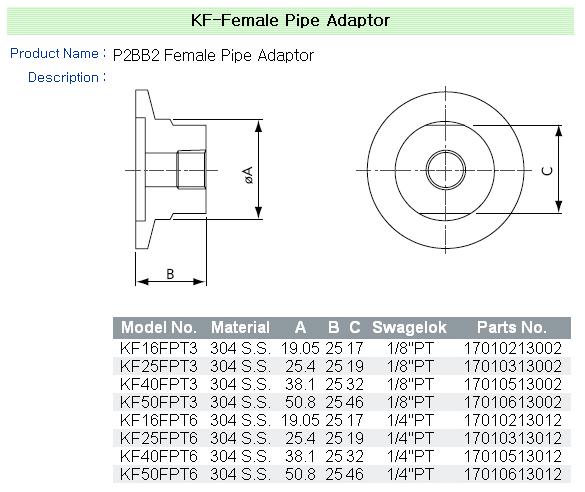Click the 25.4 A value in the KF25FPT3 row
The width and height of the screenshot is (585, 492).
(300, 366)
